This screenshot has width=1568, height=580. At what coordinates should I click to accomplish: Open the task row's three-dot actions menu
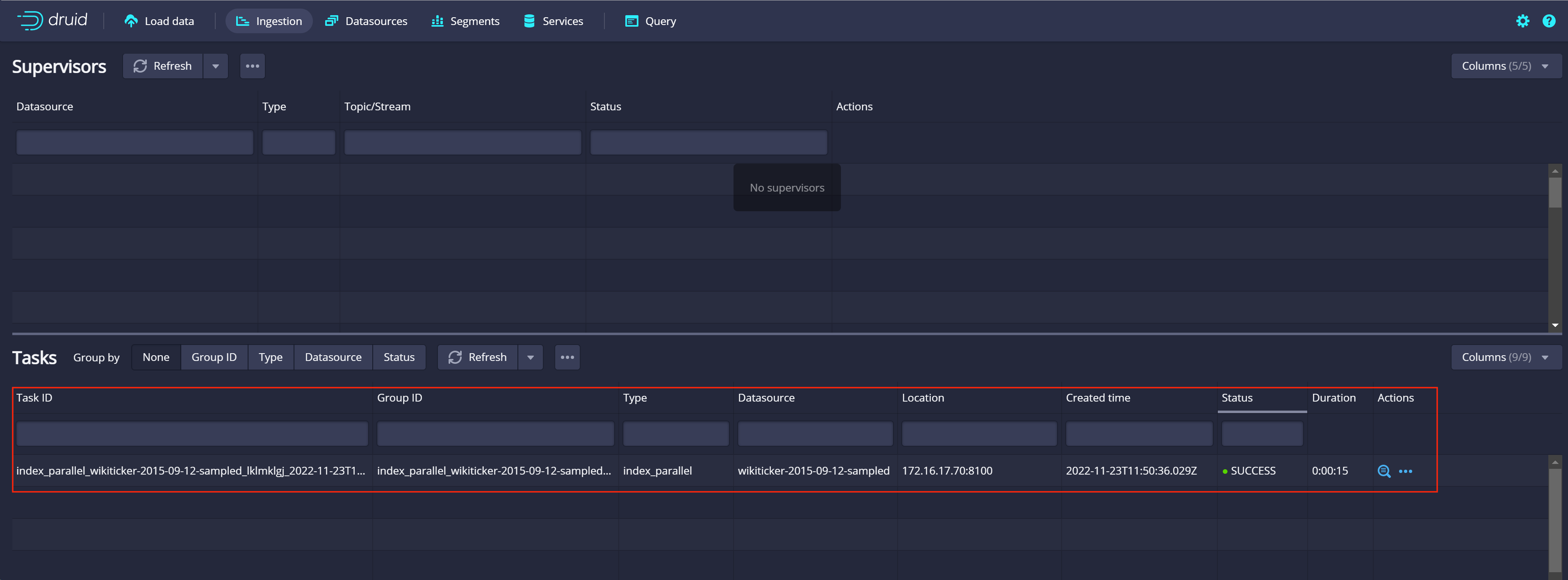[1406, 471]
